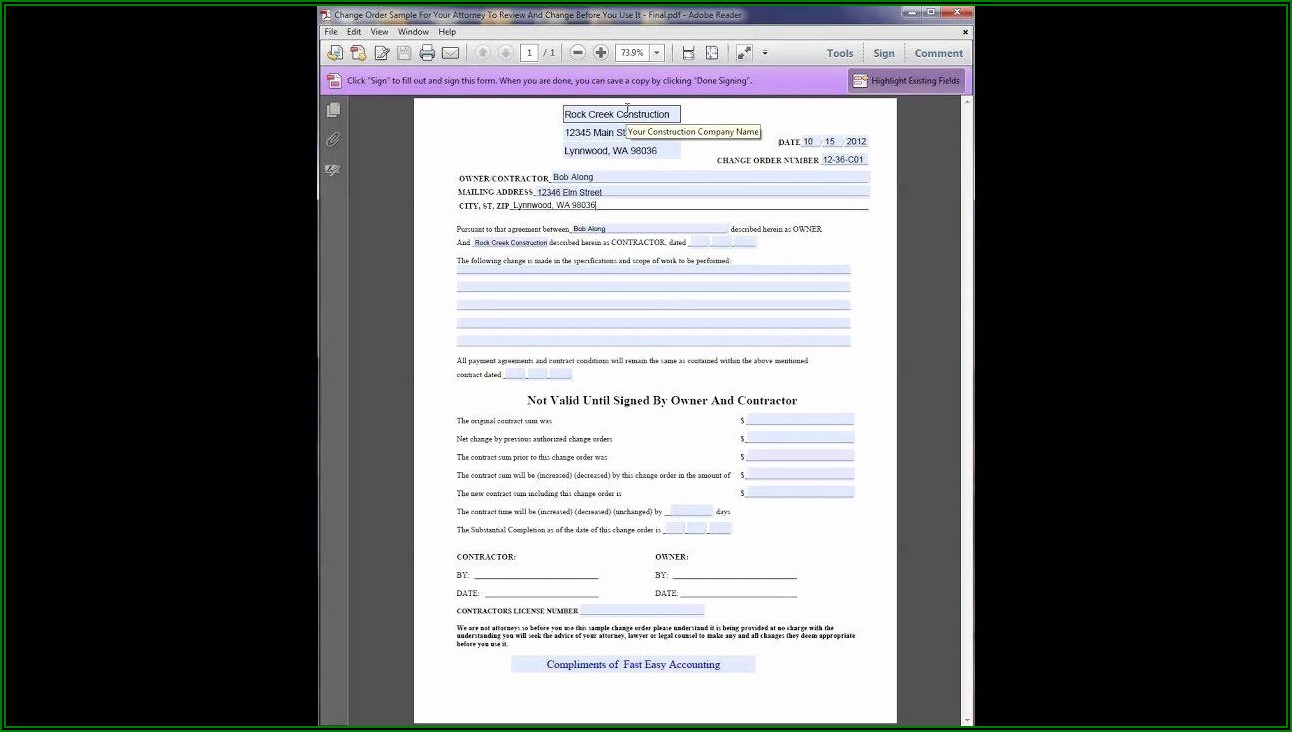Click the Send file by email envelope icon
The width and height of the screenshot is (1292, 732).
[x=450, y=53]
